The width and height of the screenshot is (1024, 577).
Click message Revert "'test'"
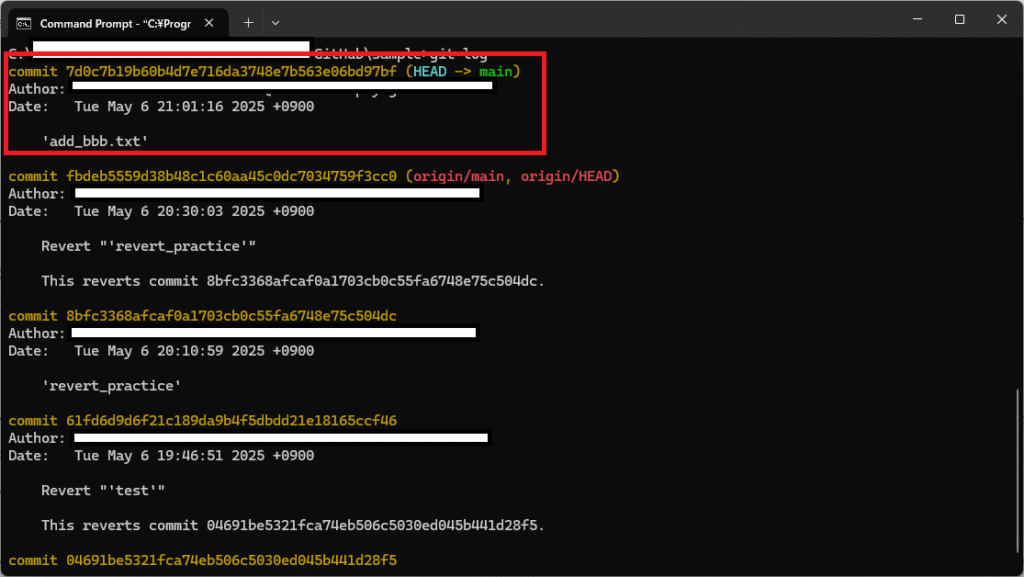103,491
